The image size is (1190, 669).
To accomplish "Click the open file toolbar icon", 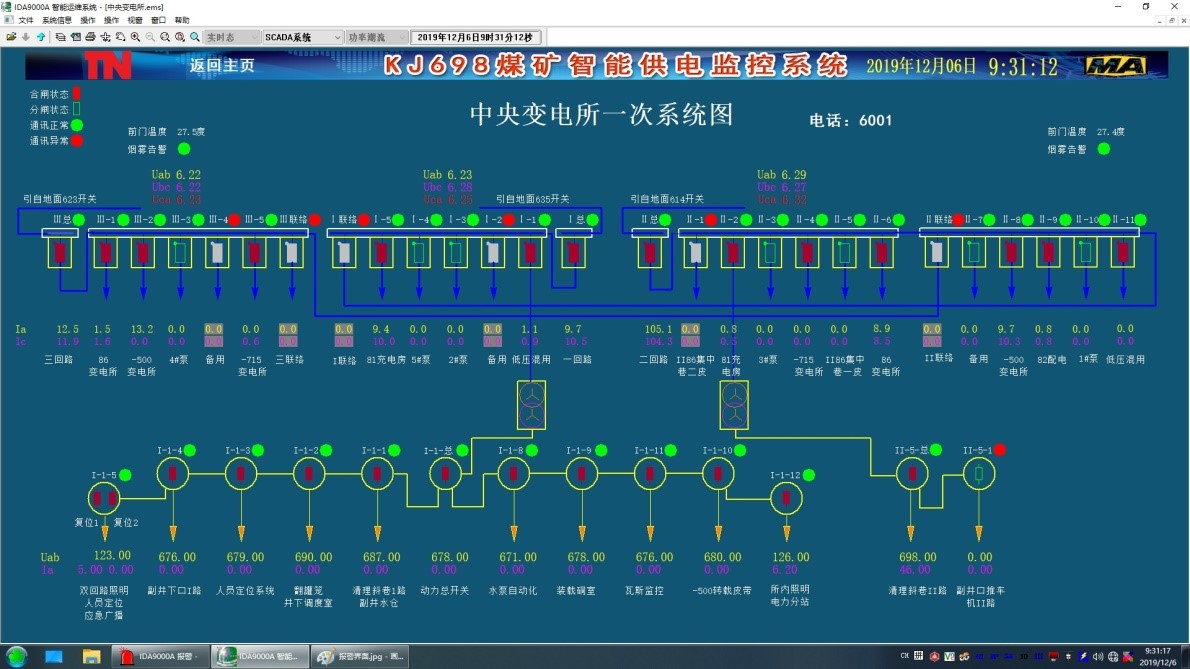I will [11, 37].
